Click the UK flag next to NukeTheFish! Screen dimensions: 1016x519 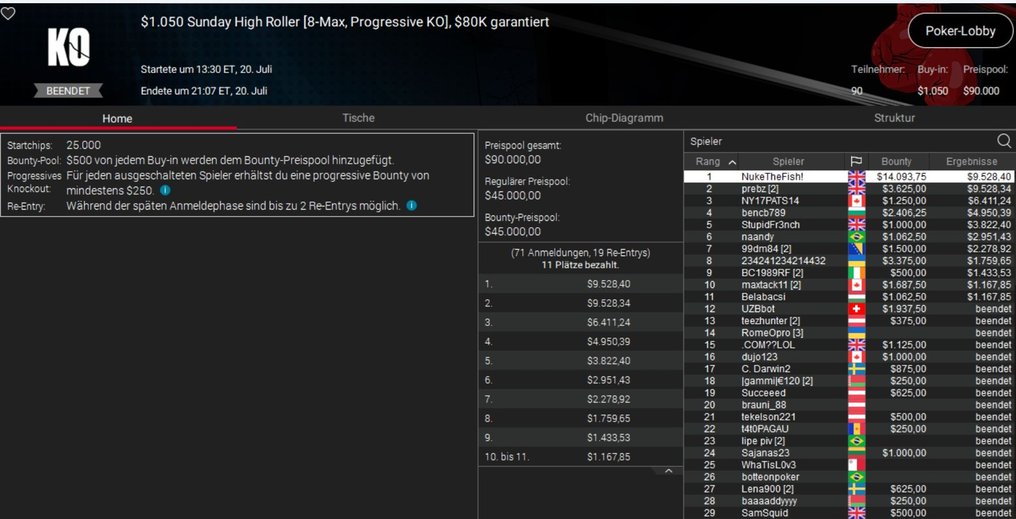coord(856,176)
